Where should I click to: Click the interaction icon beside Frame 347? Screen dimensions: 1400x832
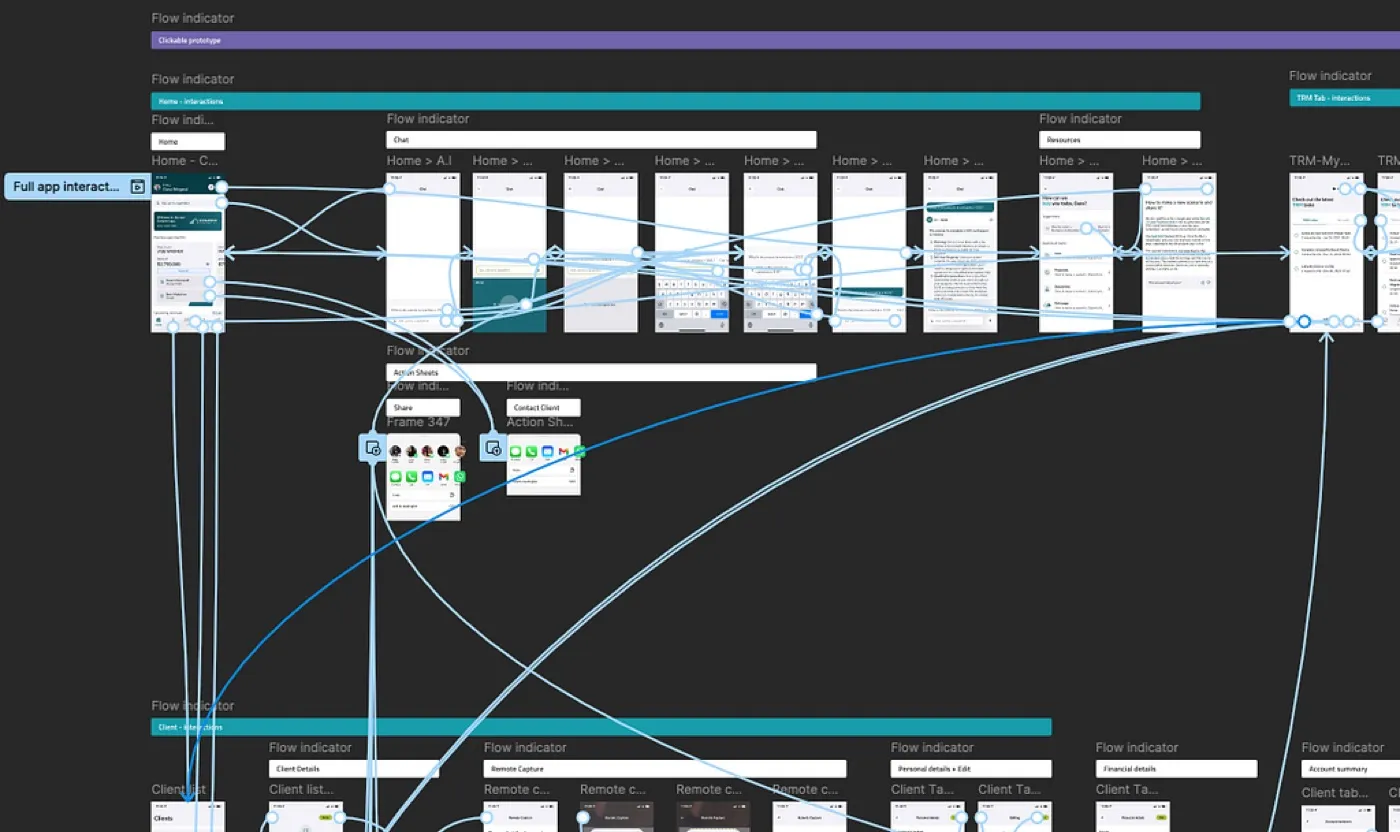click(372, 448)
